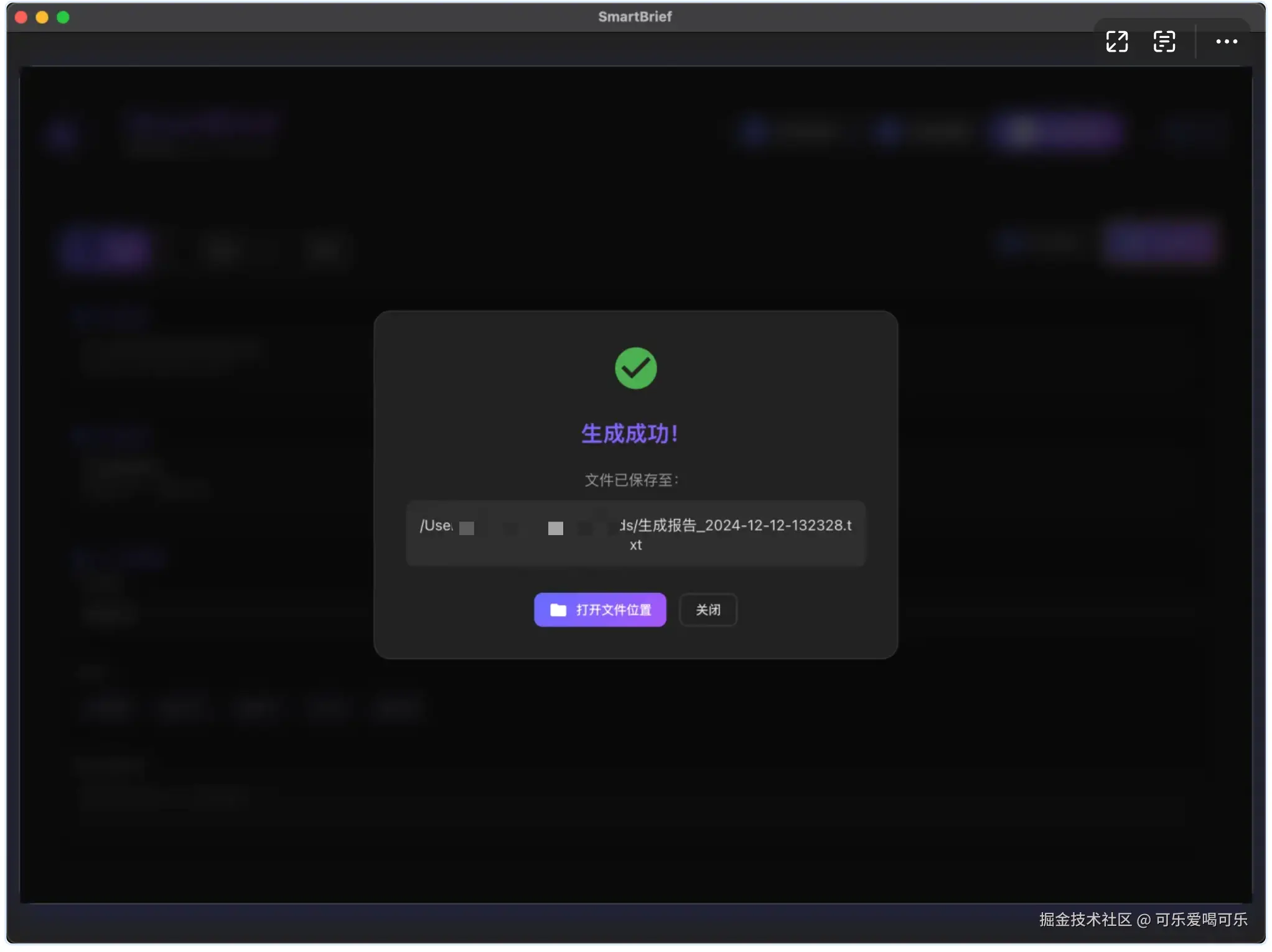Maximize the window using the green button
Viewport: 1272px width, 952px height.
63,17
